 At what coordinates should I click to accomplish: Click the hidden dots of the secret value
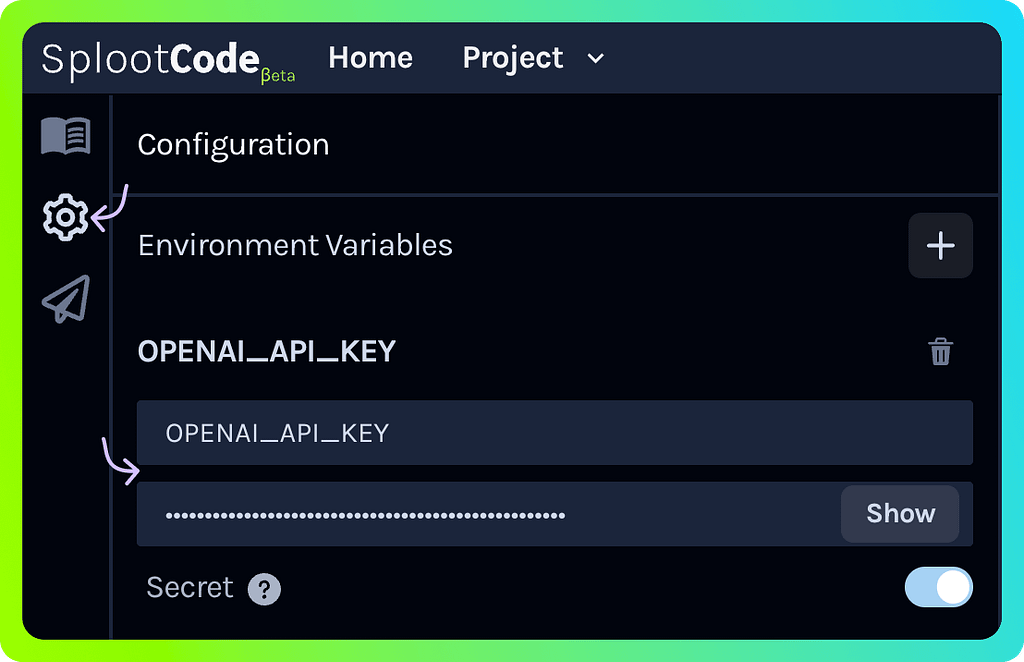[x=365, y=515]
